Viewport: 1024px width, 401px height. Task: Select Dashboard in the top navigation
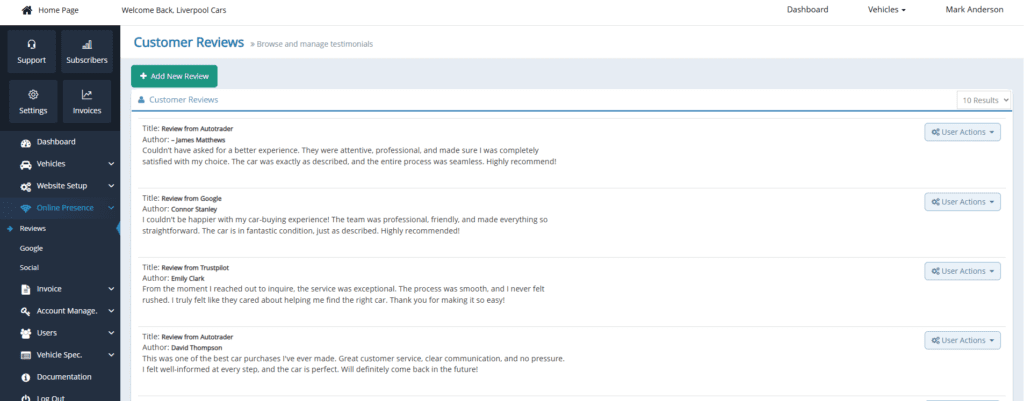tap(807, 10)
